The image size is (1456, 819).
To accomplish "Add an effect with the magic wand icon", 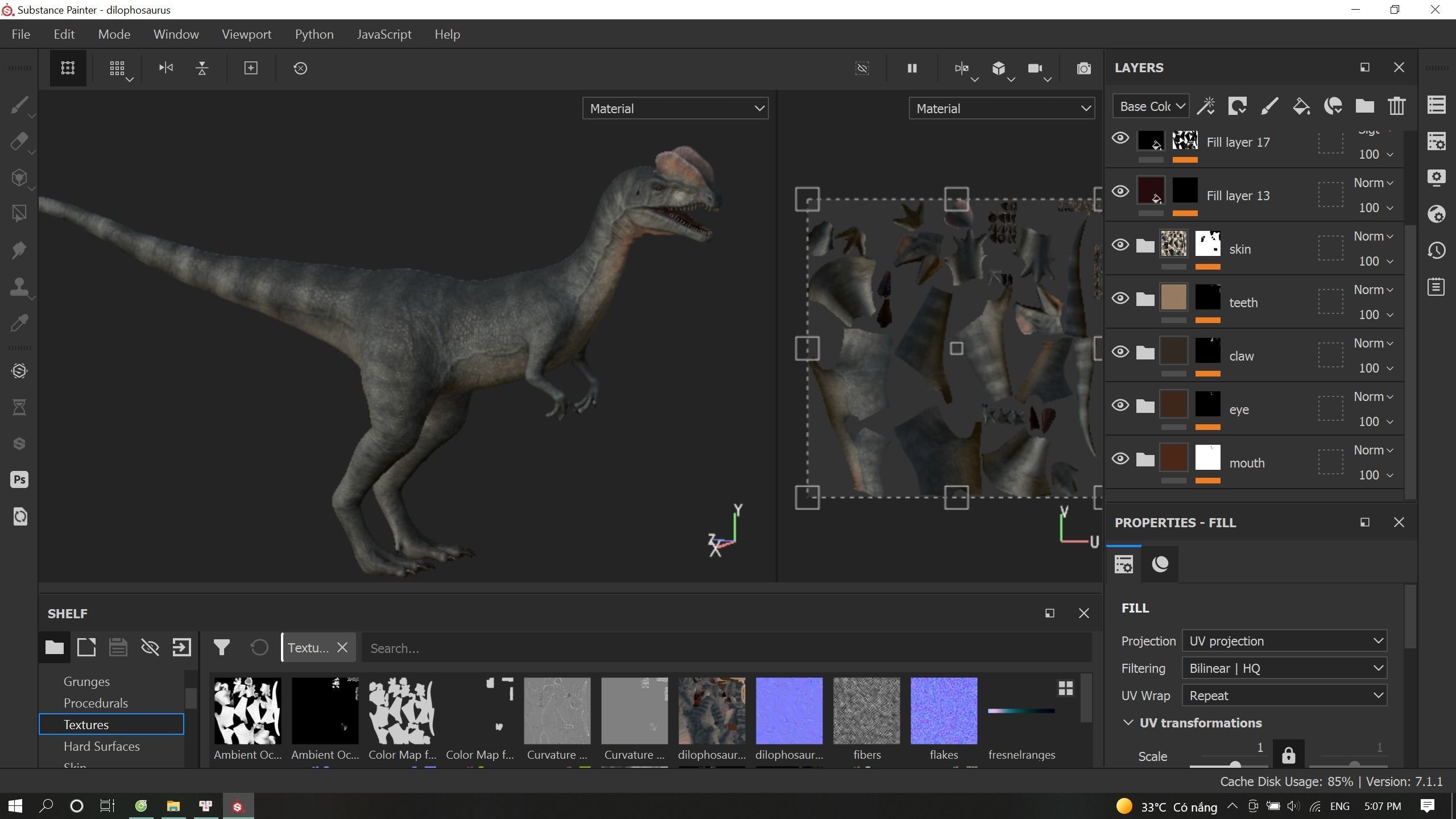I will (x=1206, y=106).
